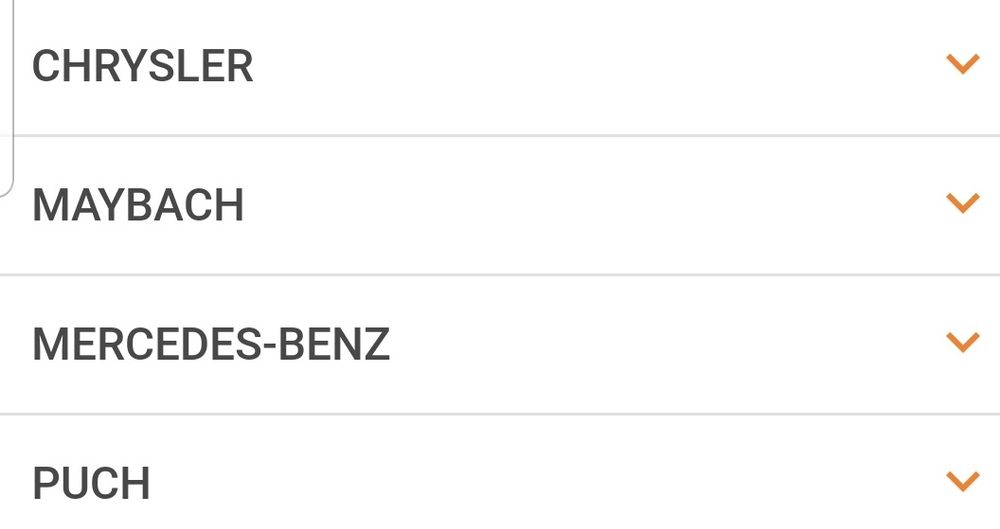Expand the CHRYSLER section with its chevron

(962, 65)
